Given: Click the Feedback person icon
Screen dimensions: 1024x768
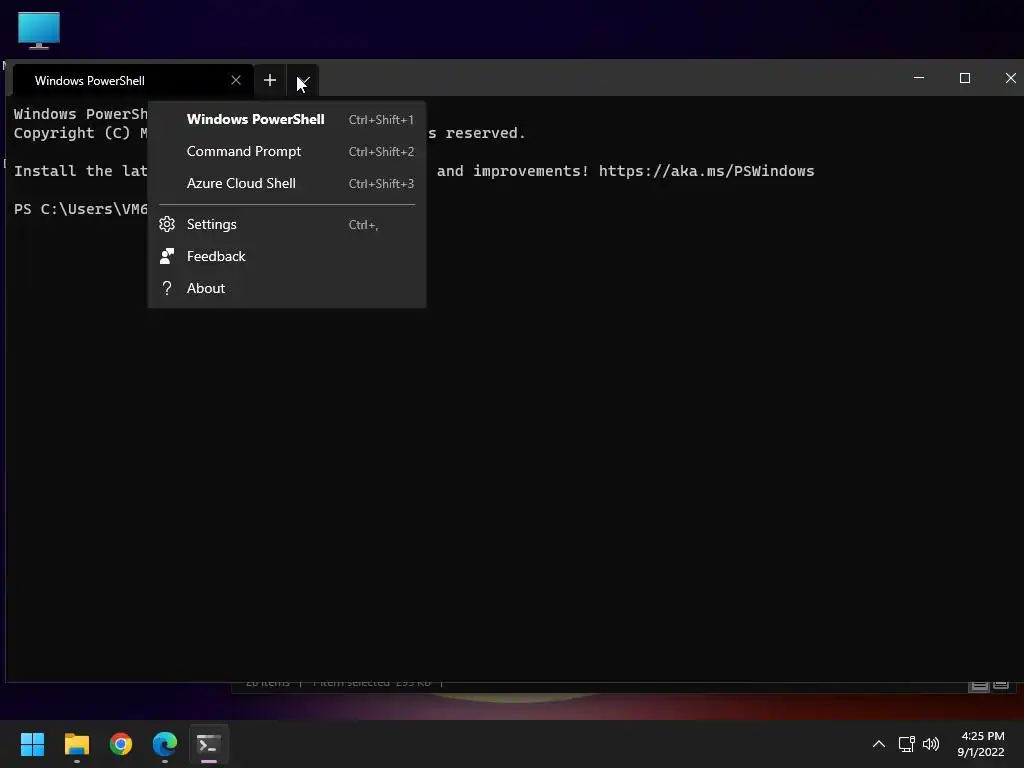Looking at the screenshot, I should [167, 256].
